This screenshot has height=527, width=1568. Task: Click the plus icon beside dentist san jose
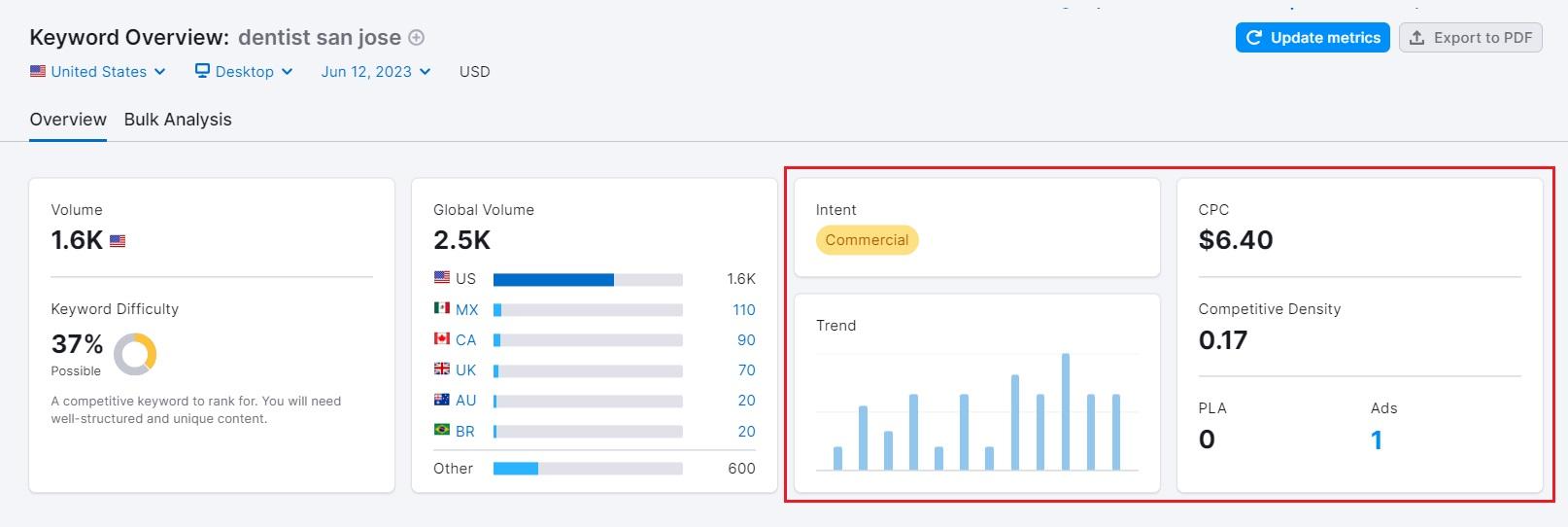click(x=416, y=38)
